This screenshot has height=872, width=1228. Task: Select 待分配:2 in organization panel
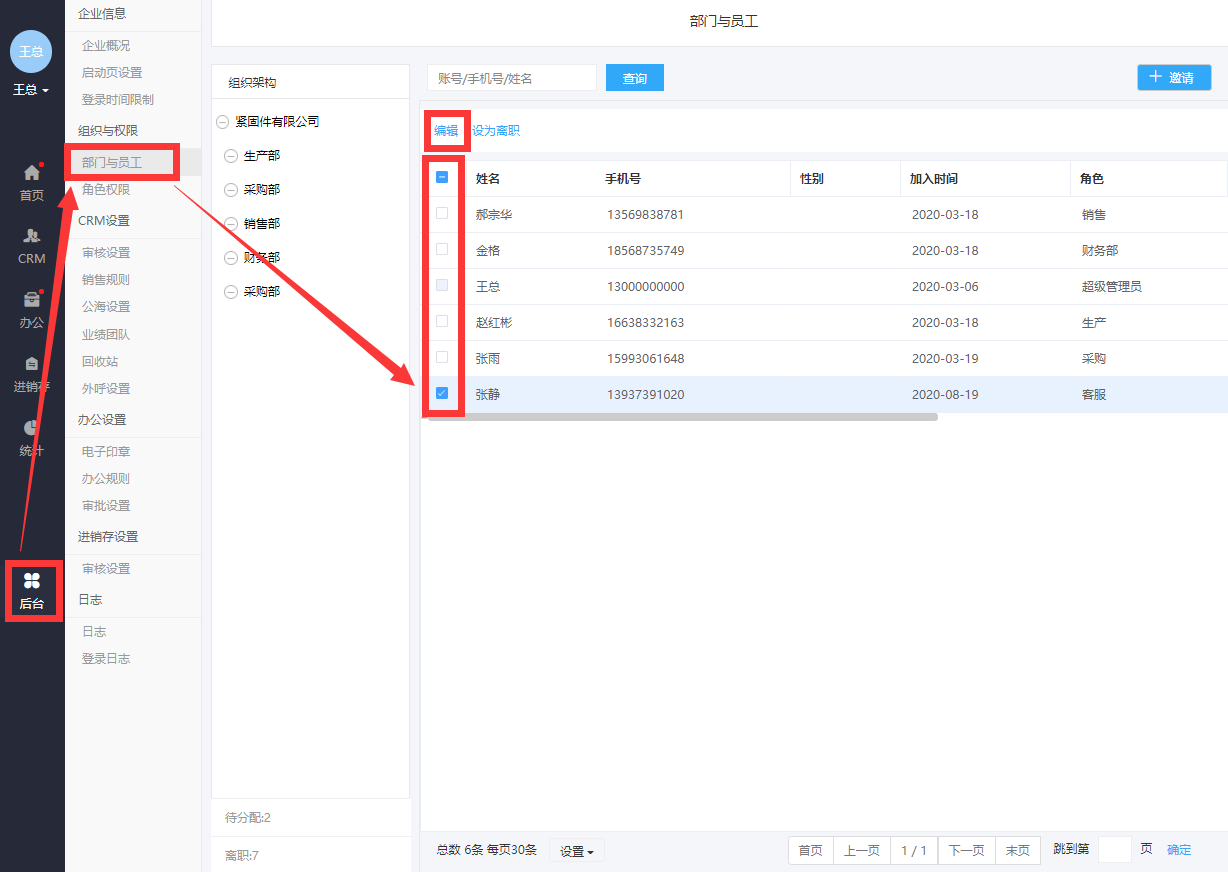tap(248, 818)
